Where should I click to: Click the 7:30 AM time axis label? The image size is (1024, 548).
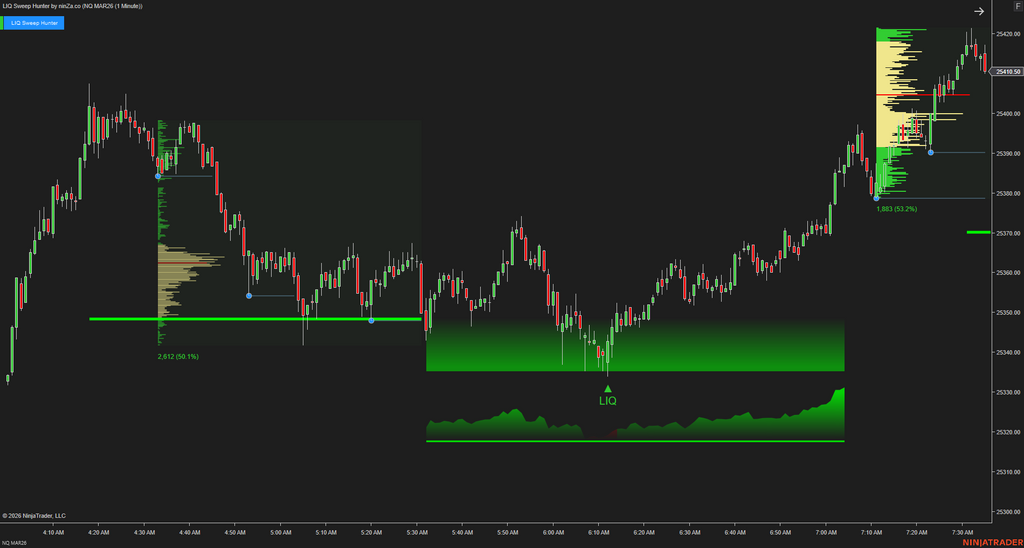[963, 532]
